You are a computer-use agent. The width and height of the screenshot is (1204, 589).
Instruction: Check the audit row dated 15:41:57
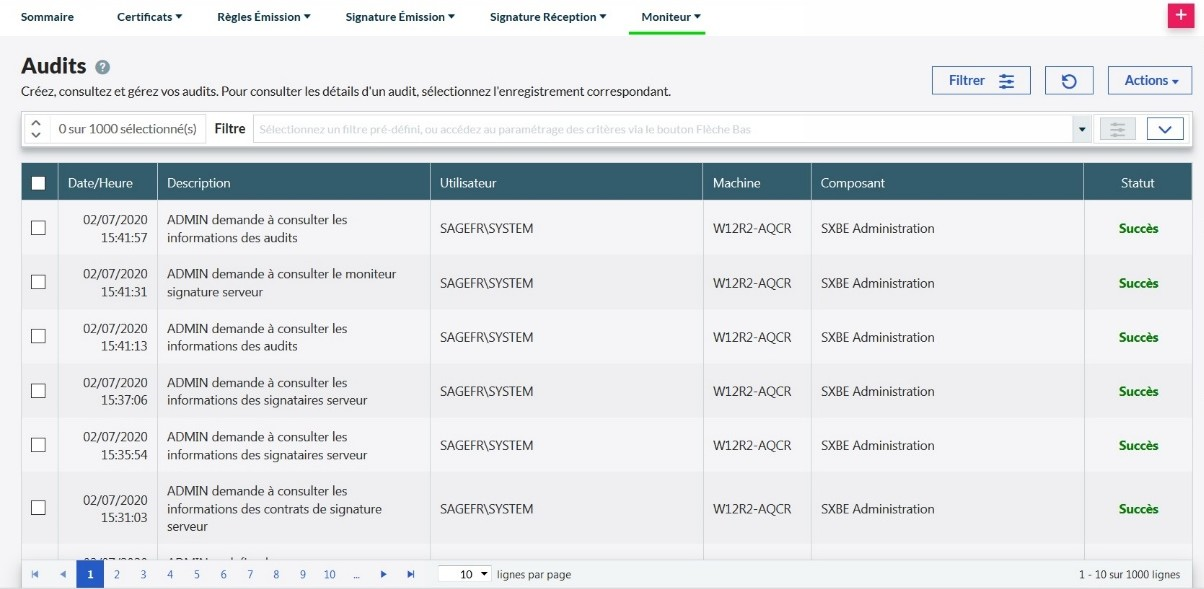tap(38, 228)
